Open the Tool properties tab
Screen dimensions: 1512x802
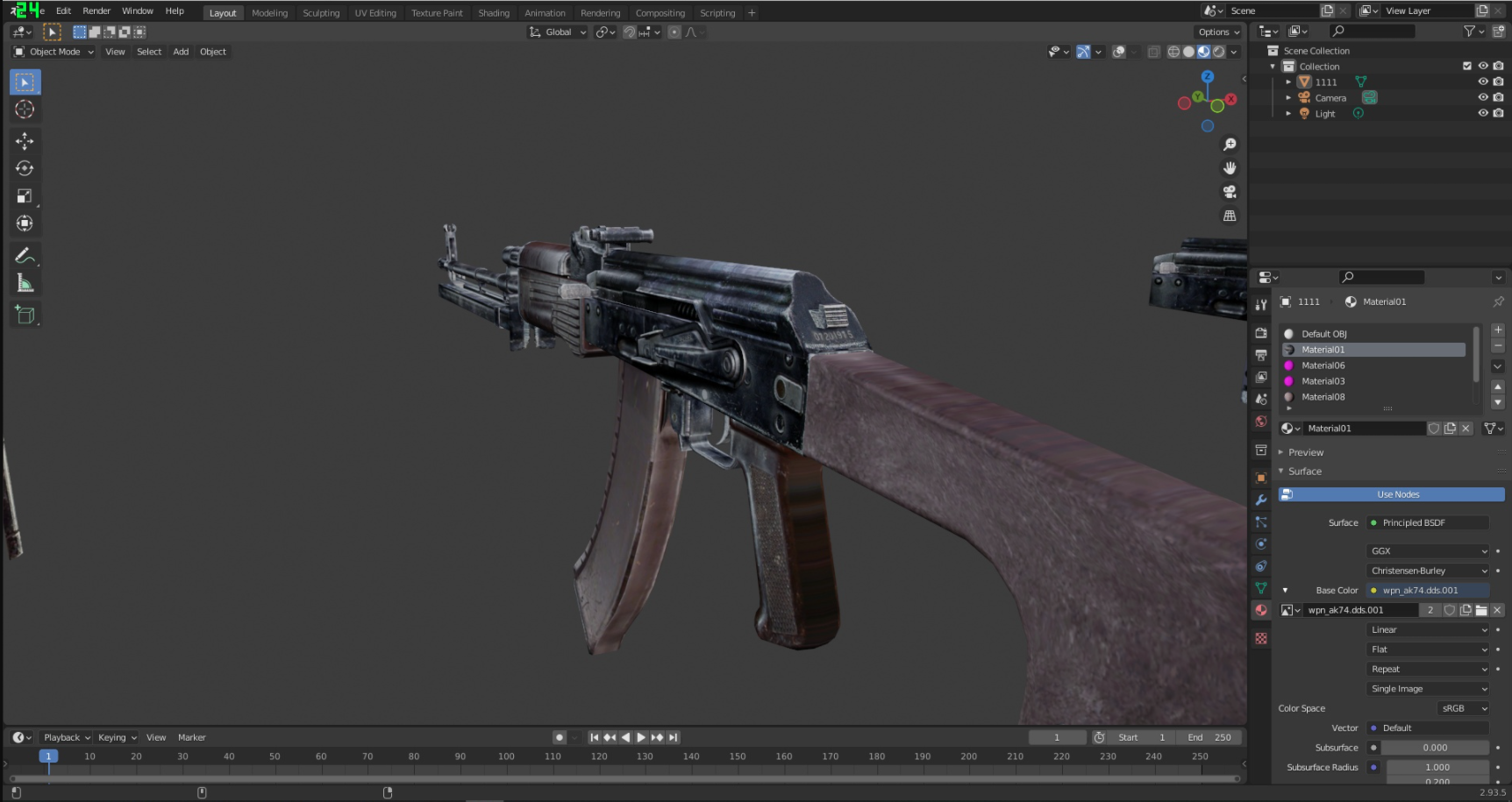(x=1261, y=304)
